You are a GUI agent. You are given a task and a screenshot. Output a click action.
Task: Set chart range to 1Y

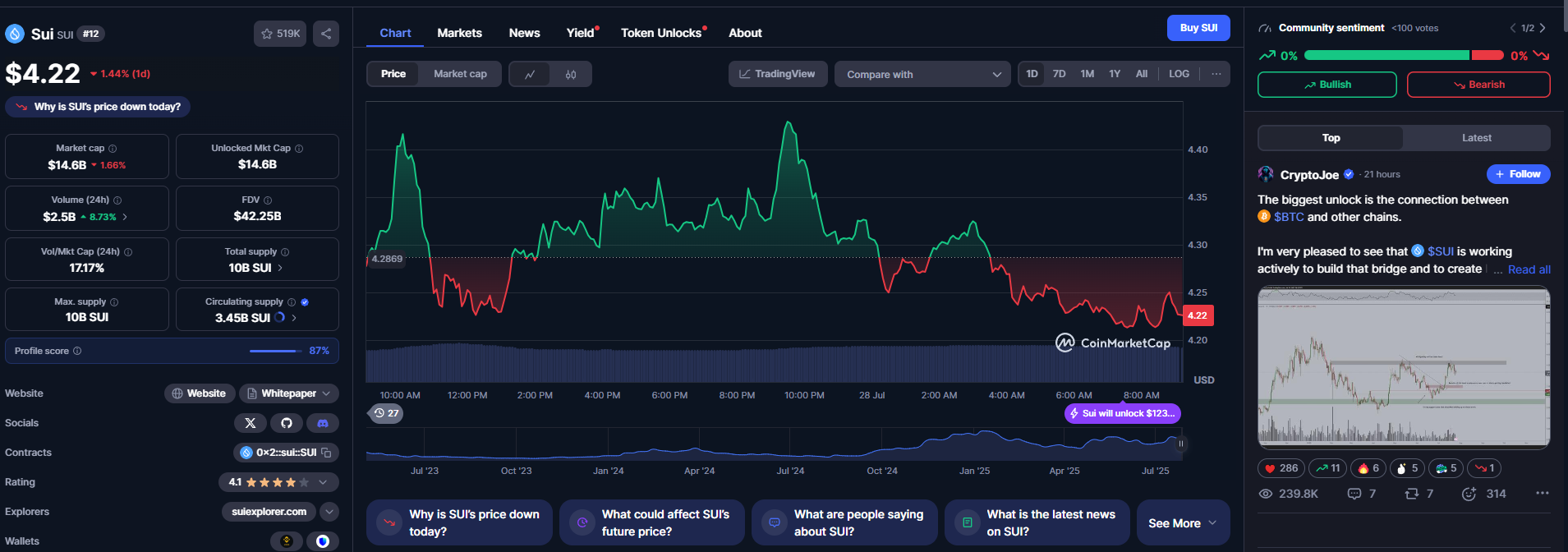(1115, 74)
